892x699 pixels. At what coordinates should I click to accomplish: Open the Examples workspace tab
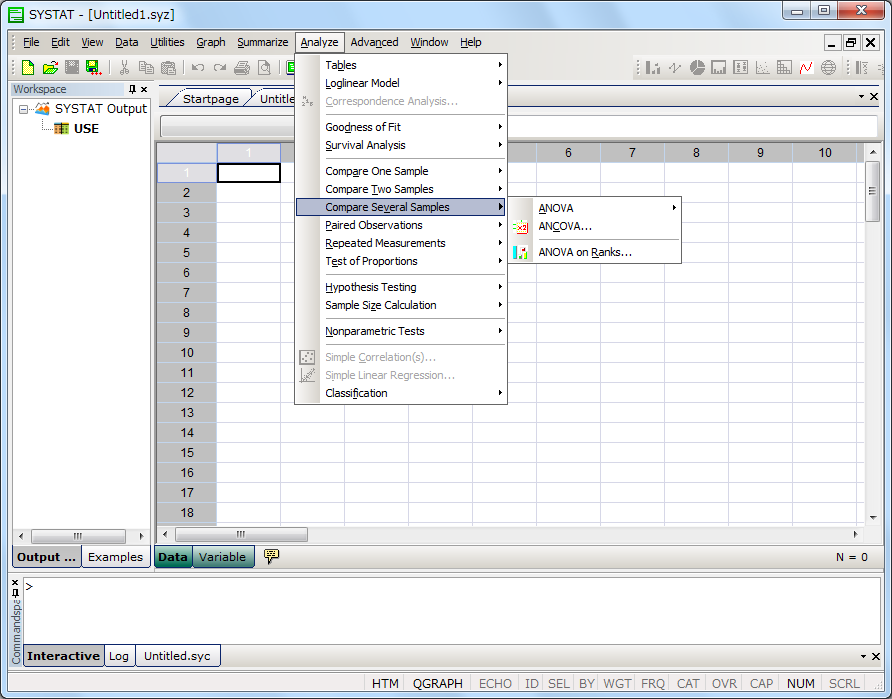pos(115,557)
